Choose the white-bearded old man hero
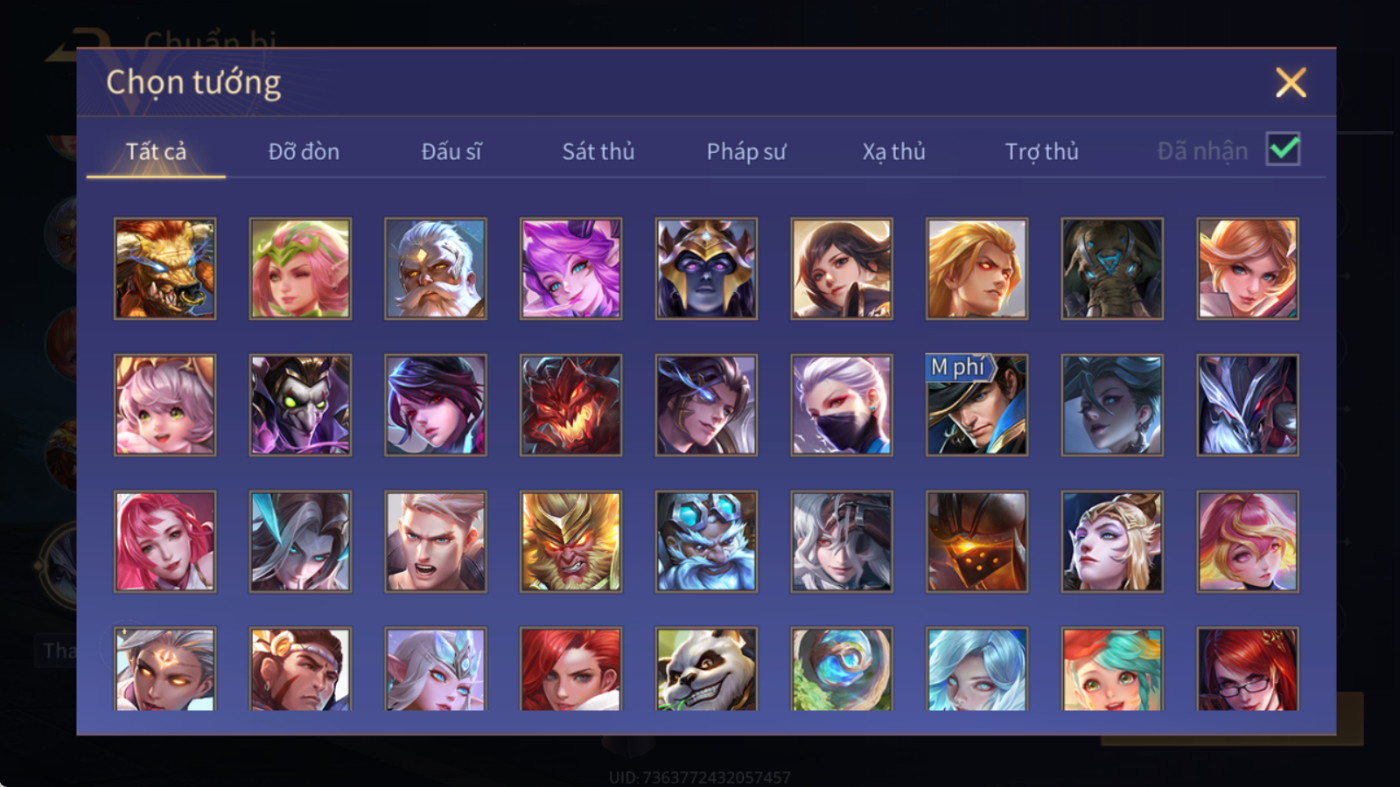This screenshot has width=1400, height=787. [x=435, y=269]
